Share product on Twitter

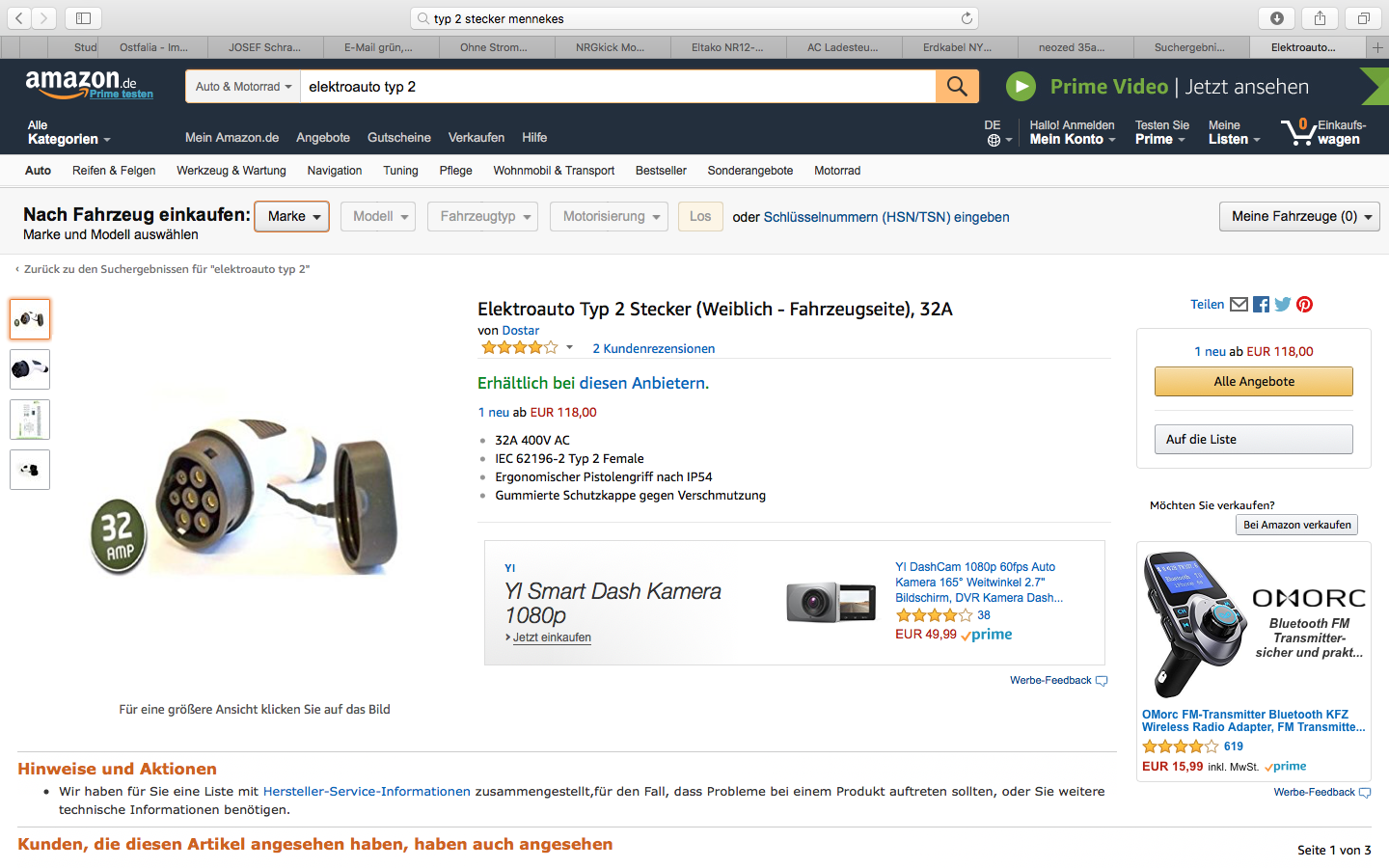click(1283, 305)
